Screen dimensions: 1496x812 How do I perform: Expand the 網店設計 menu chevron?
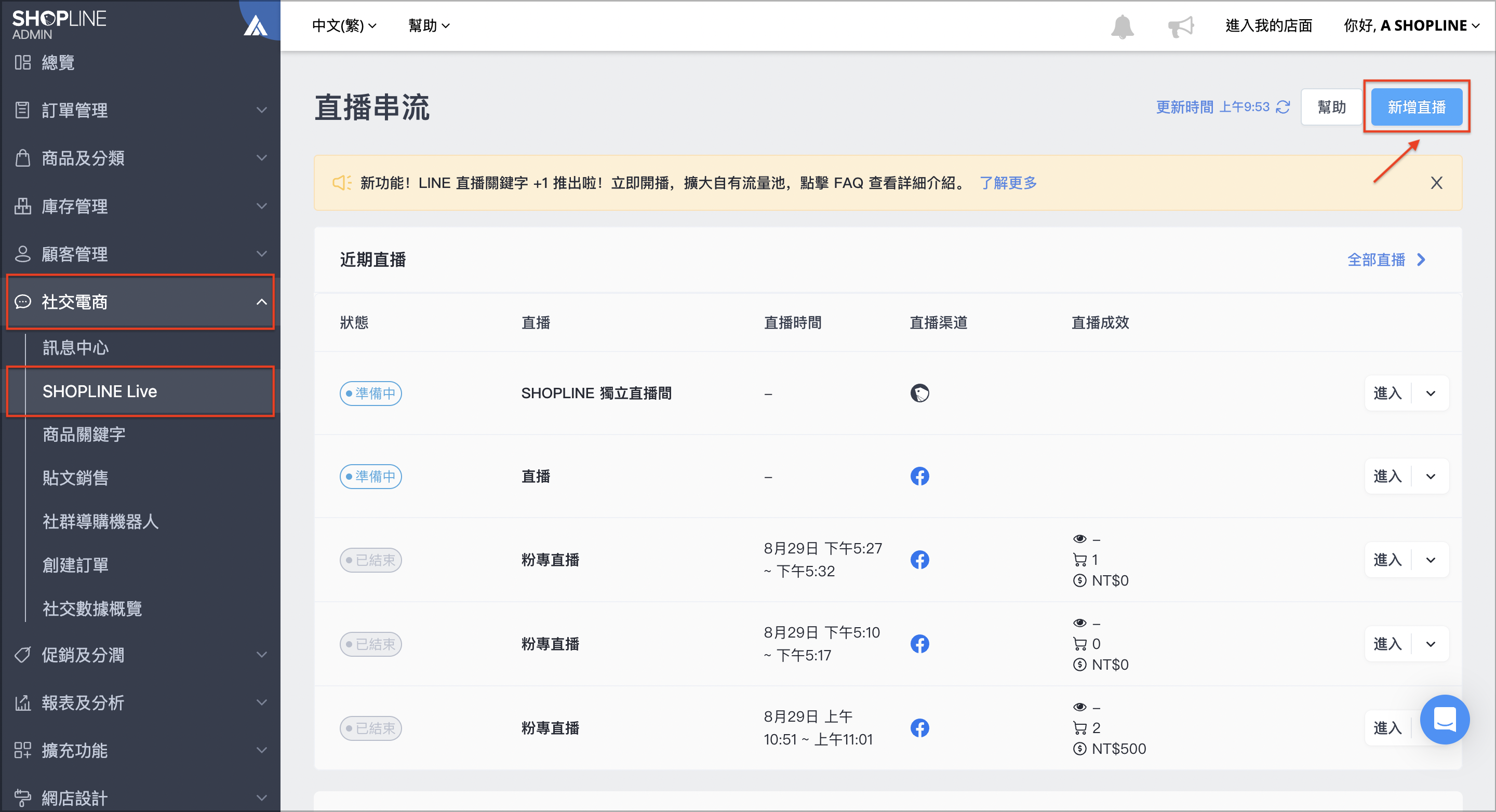click(x=262, y=798)
